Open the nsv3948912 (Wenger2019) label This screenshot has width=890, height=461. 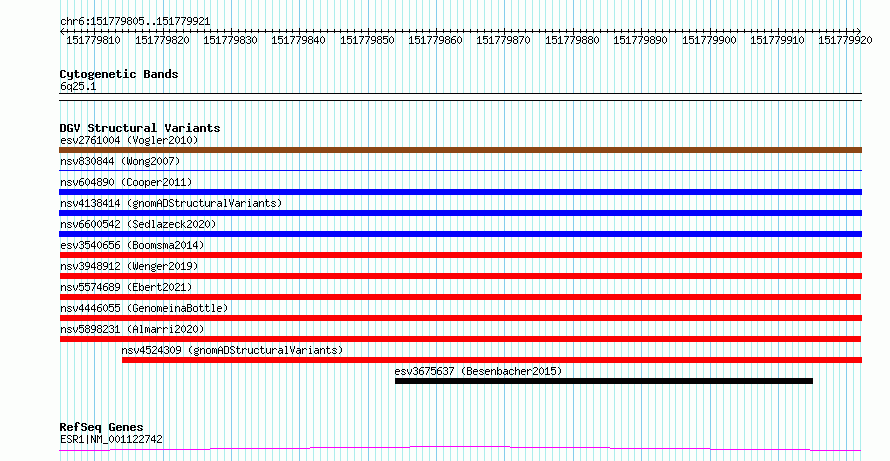click(x=129, y=266)
